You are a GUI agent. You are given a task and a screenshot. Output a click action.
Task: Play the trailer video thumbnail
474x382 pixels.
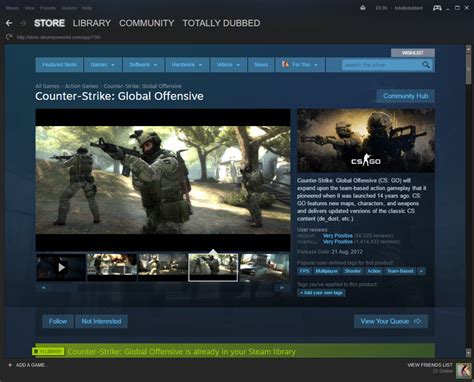point(61,267)
